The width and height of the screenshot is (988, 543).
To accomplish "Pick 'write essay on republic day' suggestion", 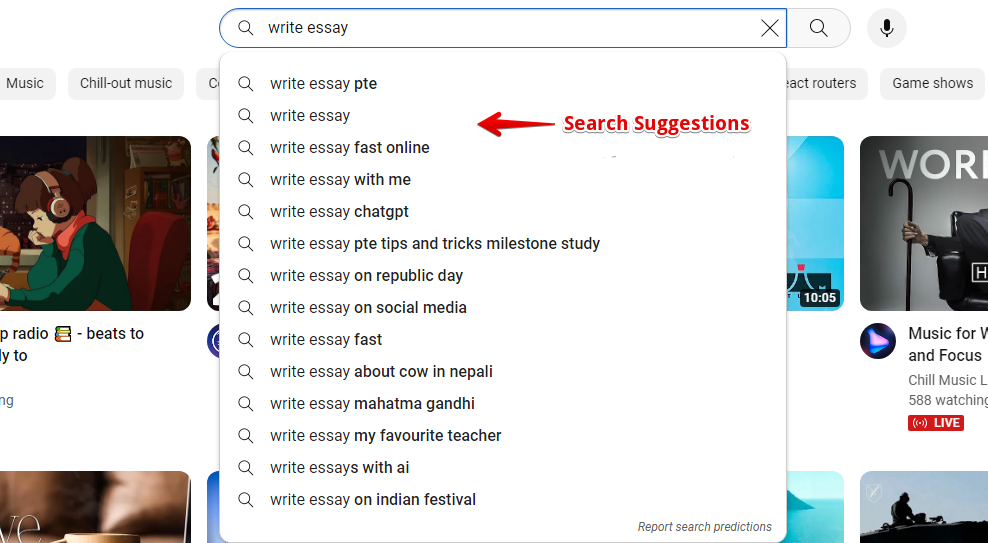I will click(366, 276).
